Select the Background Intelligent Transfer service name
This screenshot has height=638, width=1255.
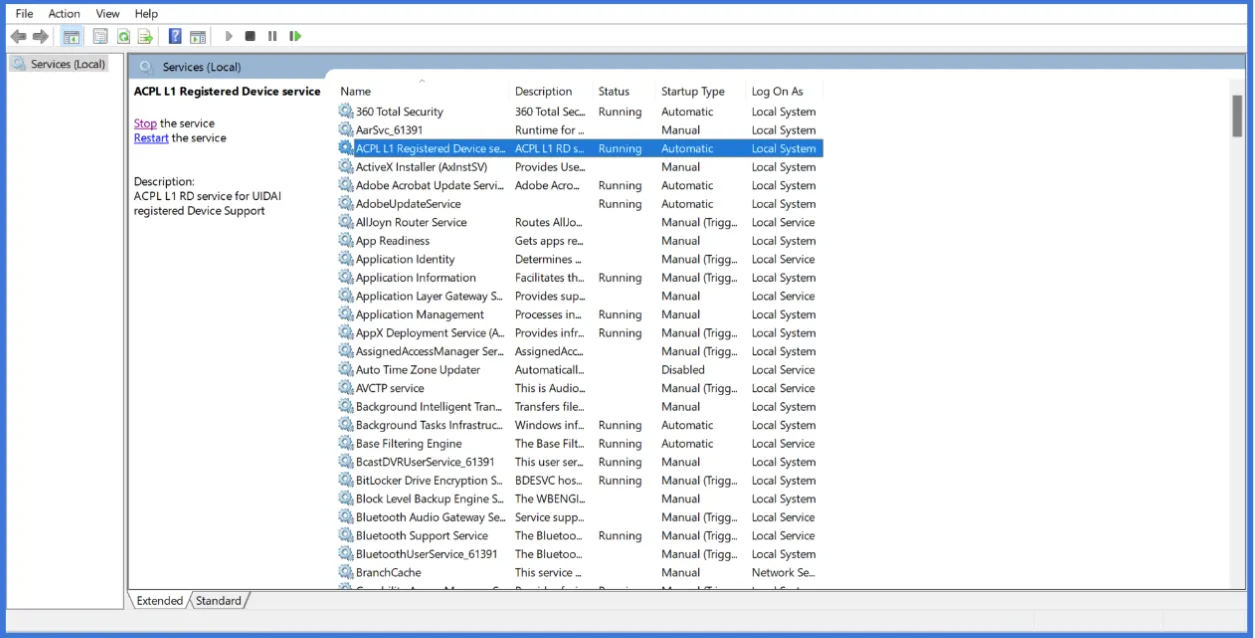430,407
